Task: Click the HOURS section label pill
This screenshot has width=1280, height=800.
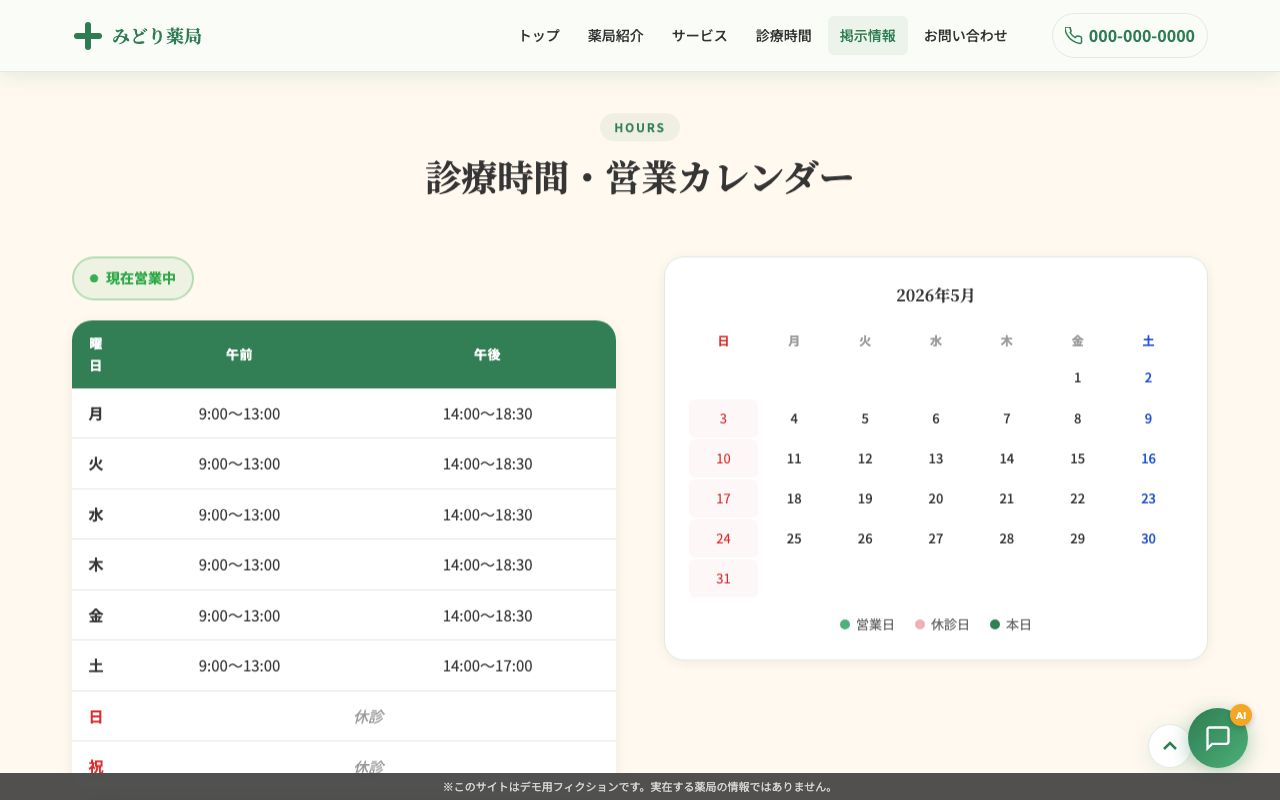Action: pyautogui.click(x=640, y=127)
